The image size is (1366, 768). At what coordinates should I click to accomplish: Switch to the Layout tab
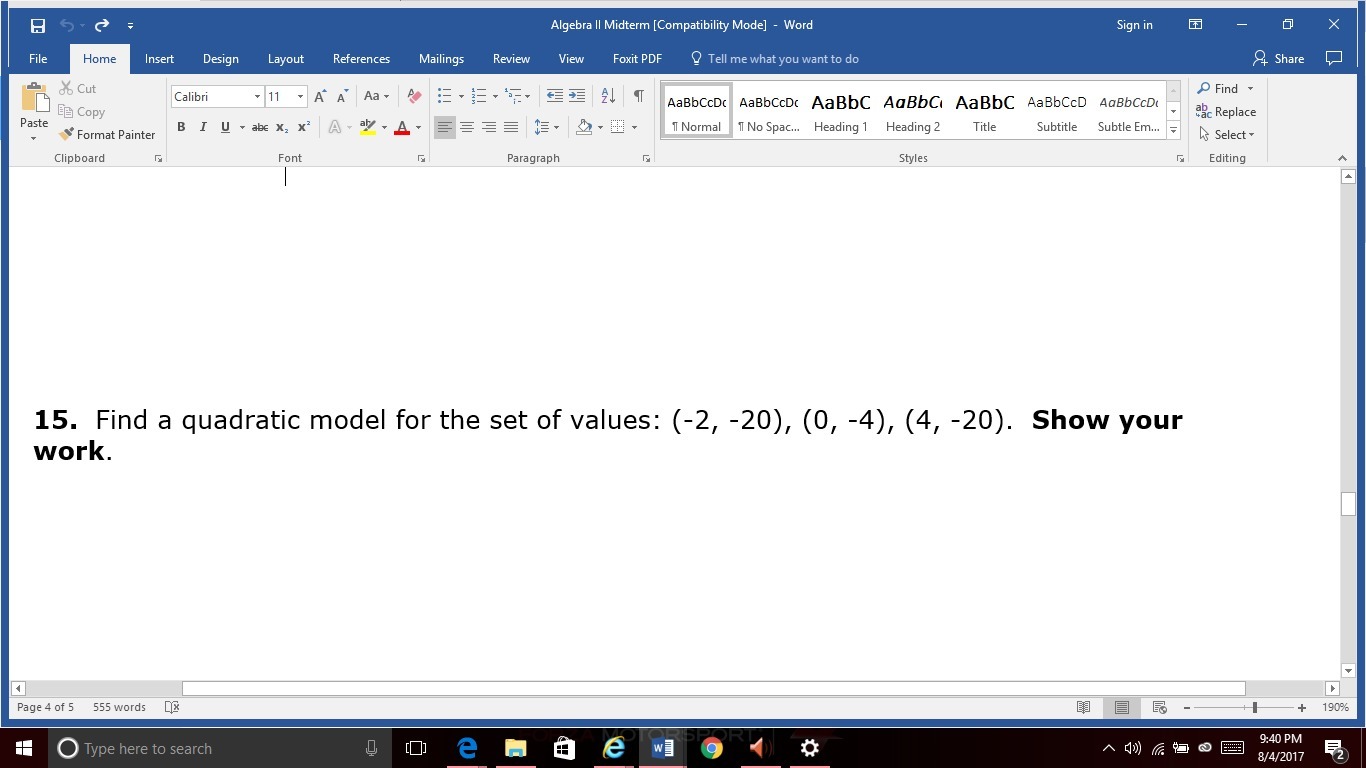point(286,59)
